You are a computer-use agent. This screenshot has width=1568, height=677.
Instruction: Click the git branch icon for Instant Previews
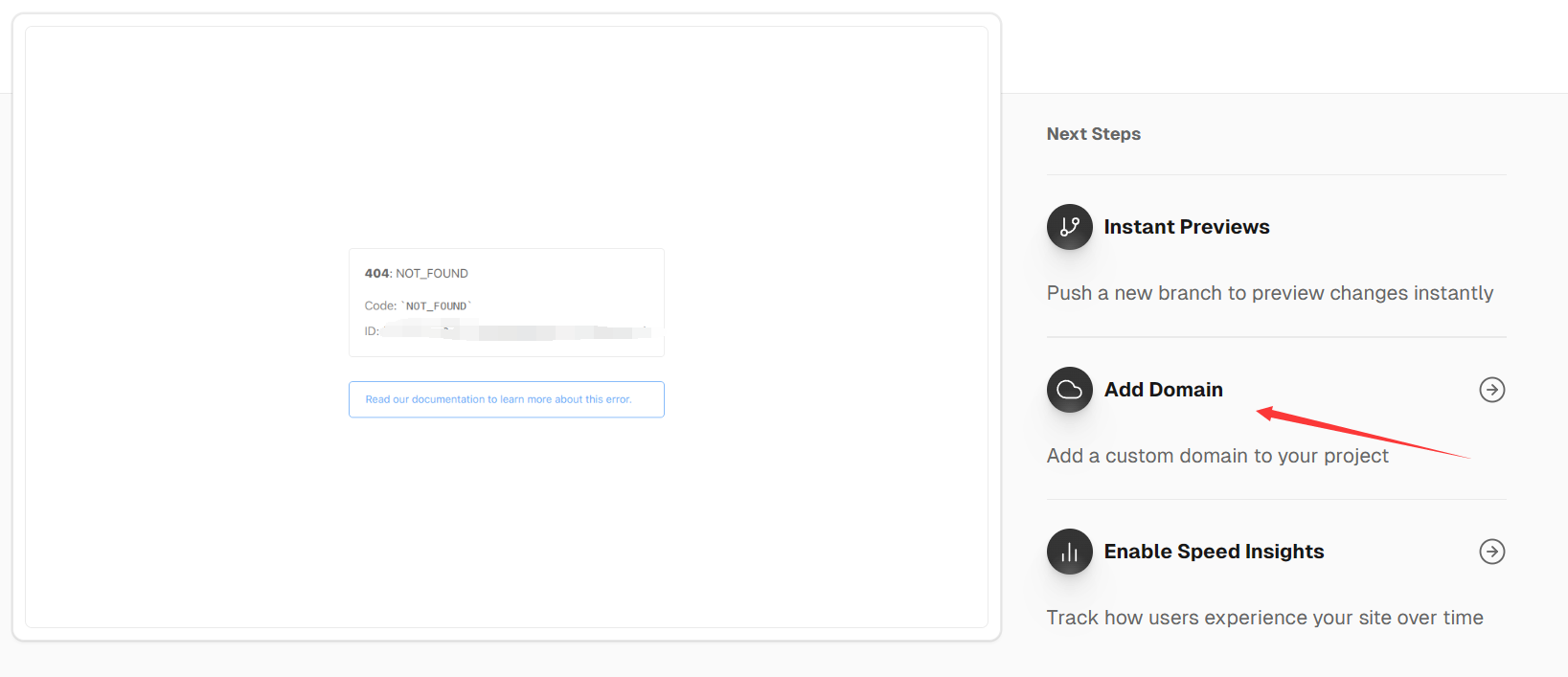[1069, 227]
